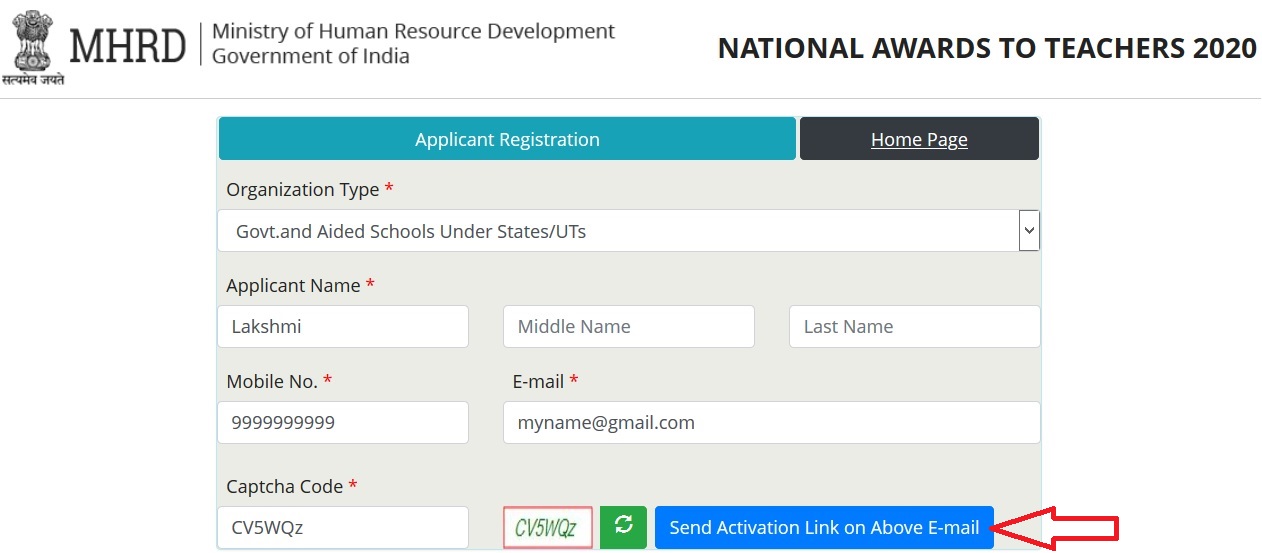Image resolution: width=1262 pixels, height=553 pixels.
Task: Select the Last Name input box
Action: [914, 327]
